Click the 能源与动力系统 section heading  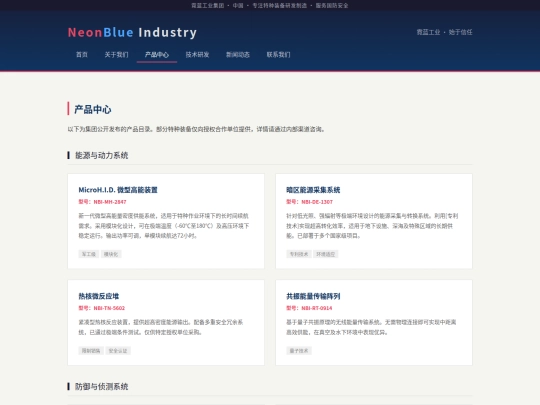(102, 155)
